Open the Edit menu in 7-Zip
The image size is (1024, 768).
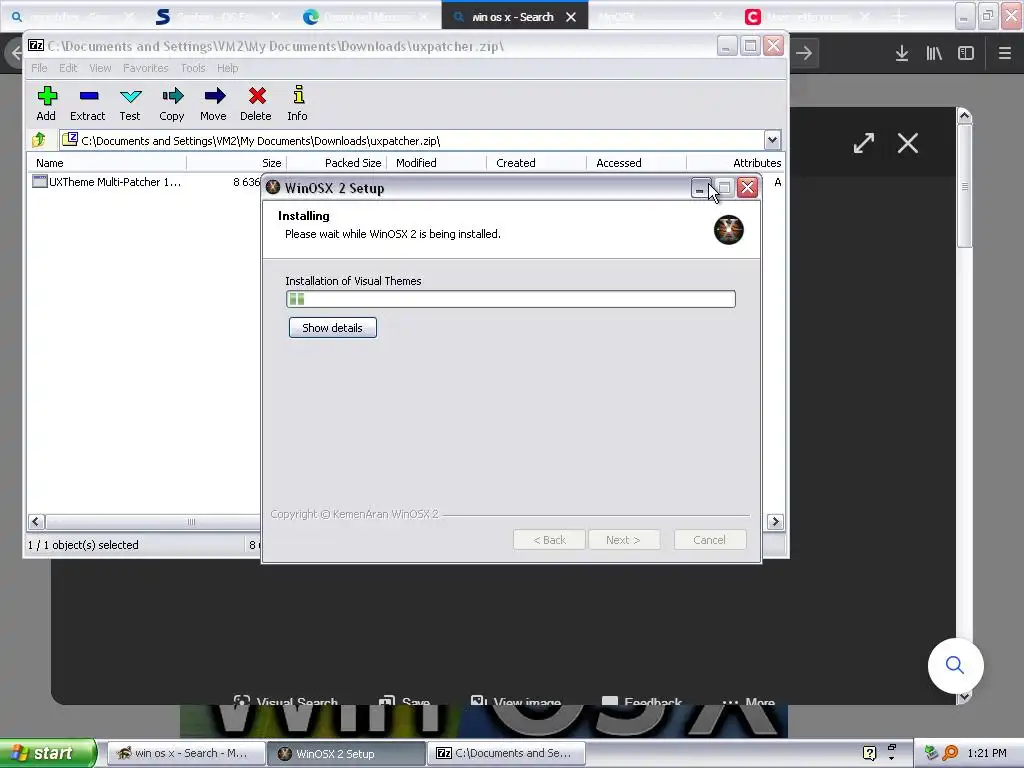[68, 68]
